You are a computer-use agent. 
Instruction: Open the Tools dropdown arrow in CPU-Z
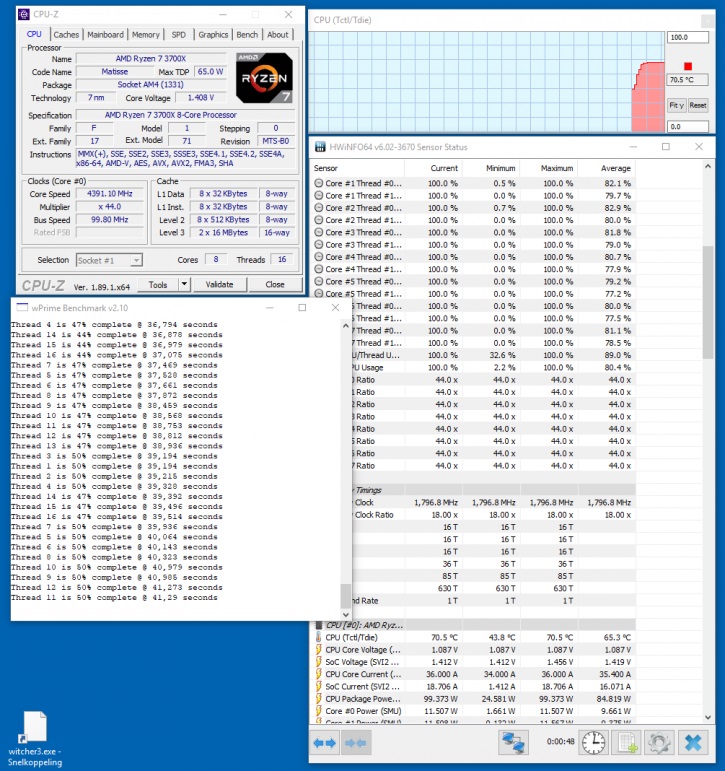(x=184, y=284)
